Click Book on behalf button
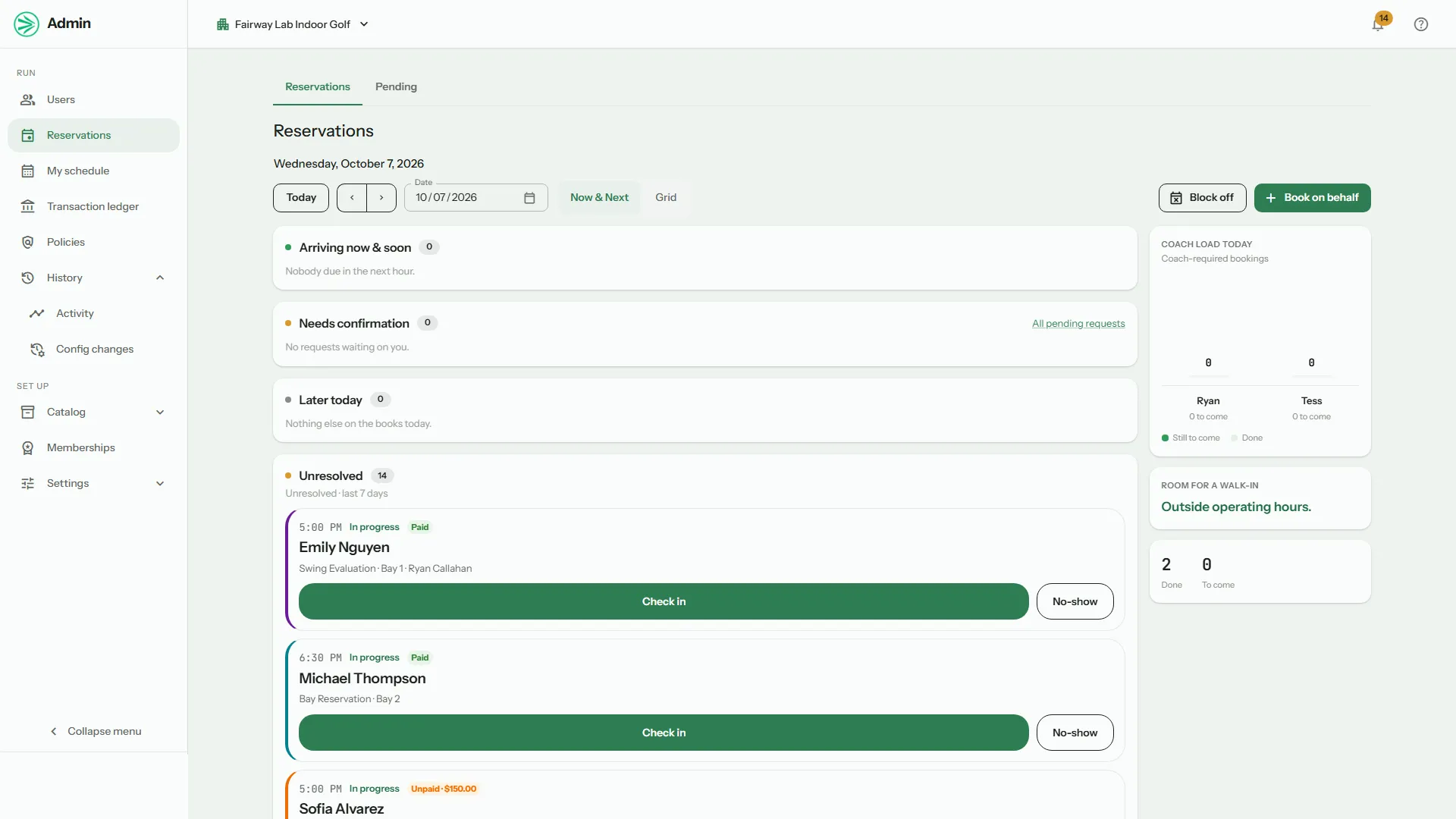Viewport: 1456px width, 819px height. 1312,198
